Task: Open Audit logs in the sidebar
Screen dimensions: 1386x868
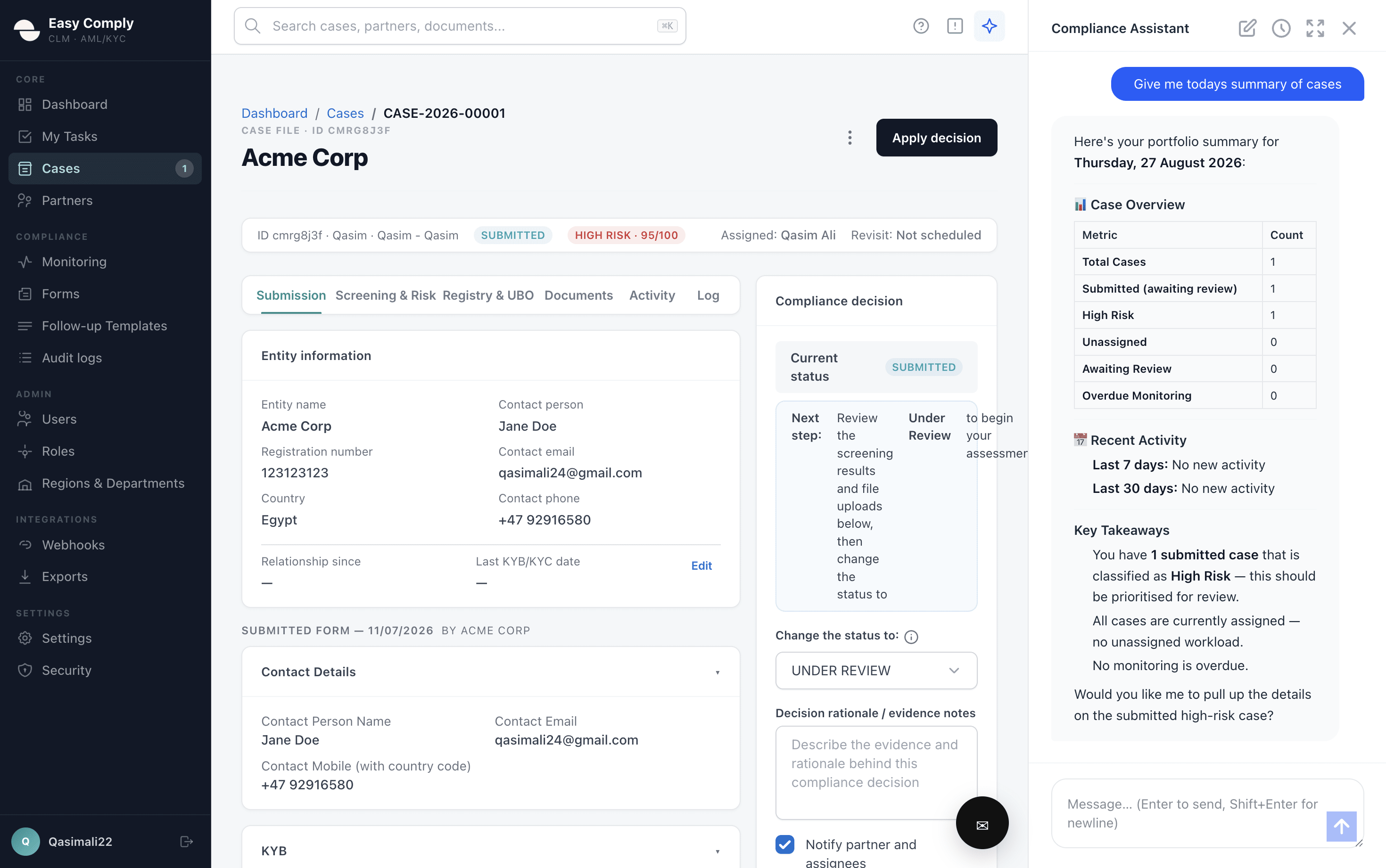Action: click(105, 358)
